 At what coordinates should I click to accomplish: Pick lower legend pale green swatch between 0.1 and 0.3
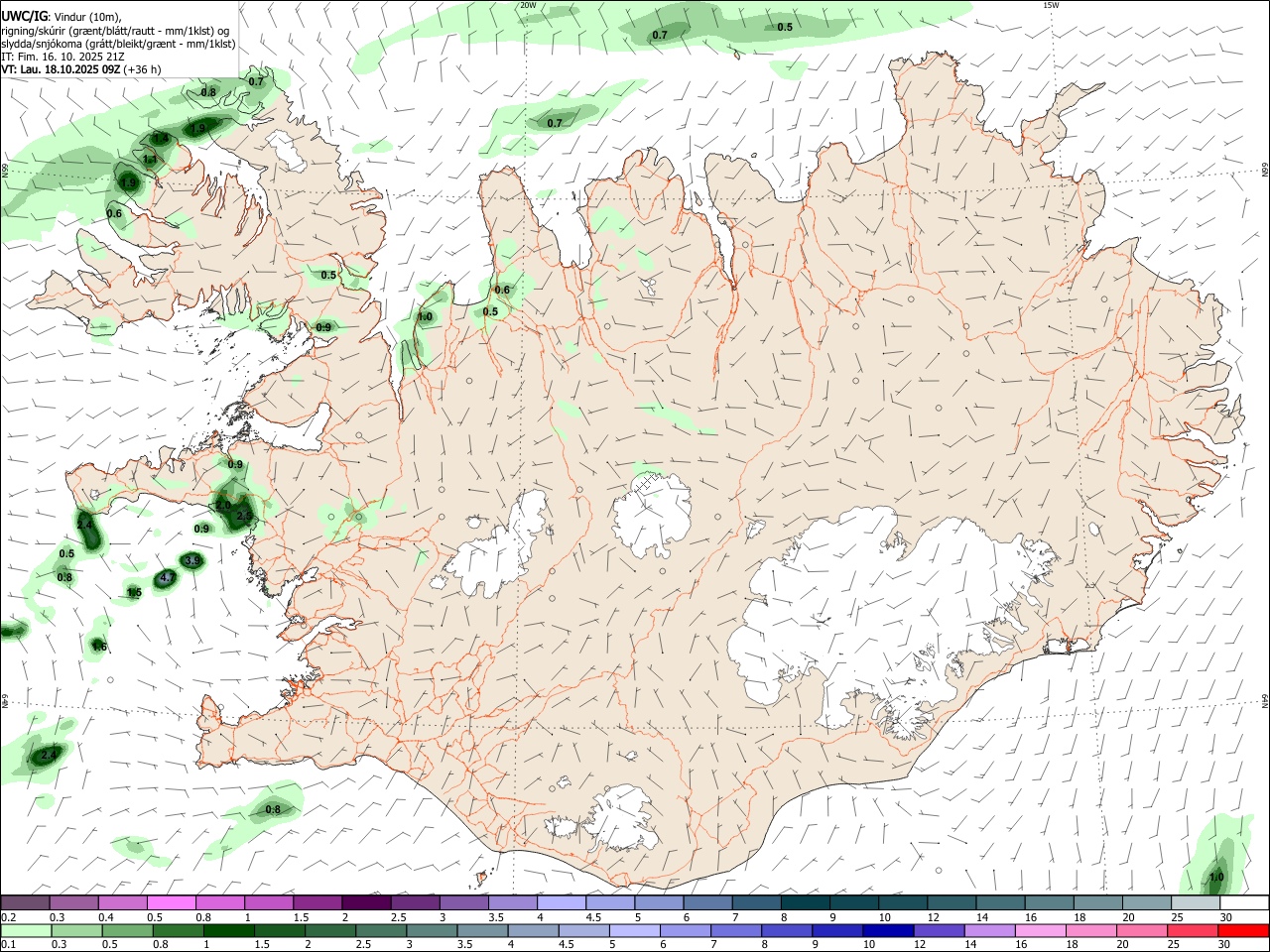coord(26,931)
